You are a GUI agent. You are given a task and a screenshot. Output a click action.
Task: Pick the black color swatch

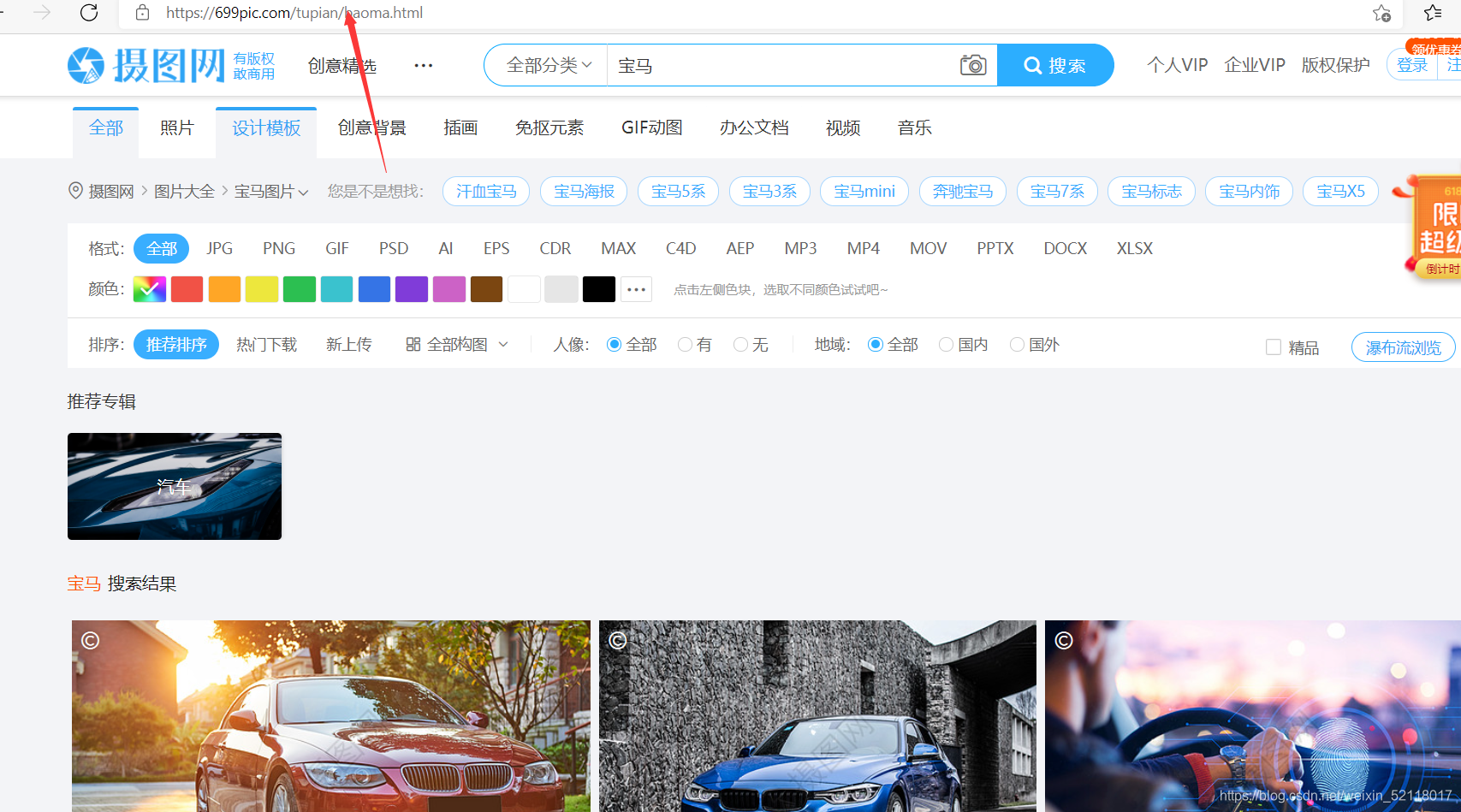tap(599, 289)
